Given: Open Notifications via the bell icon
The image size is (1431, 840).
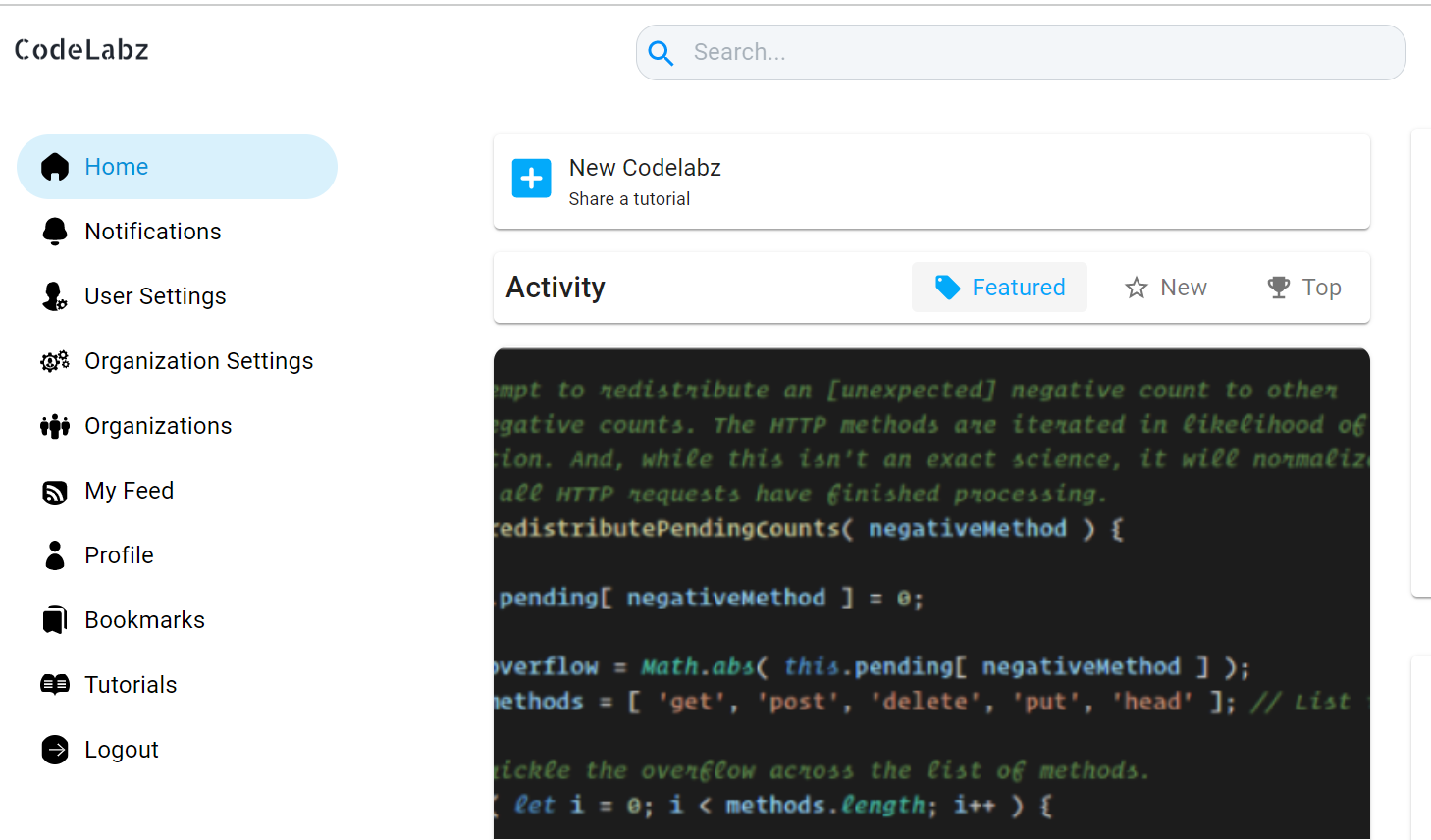Looking at the screenshot, I should pyautogui.click(x=55, y=231).
